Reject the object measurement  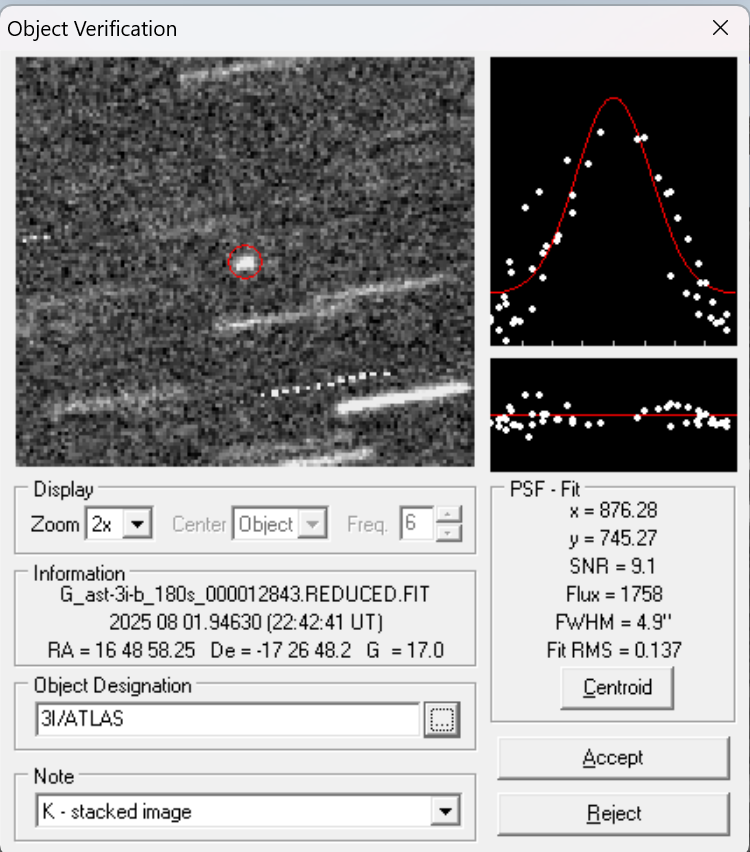coord(613,813)
